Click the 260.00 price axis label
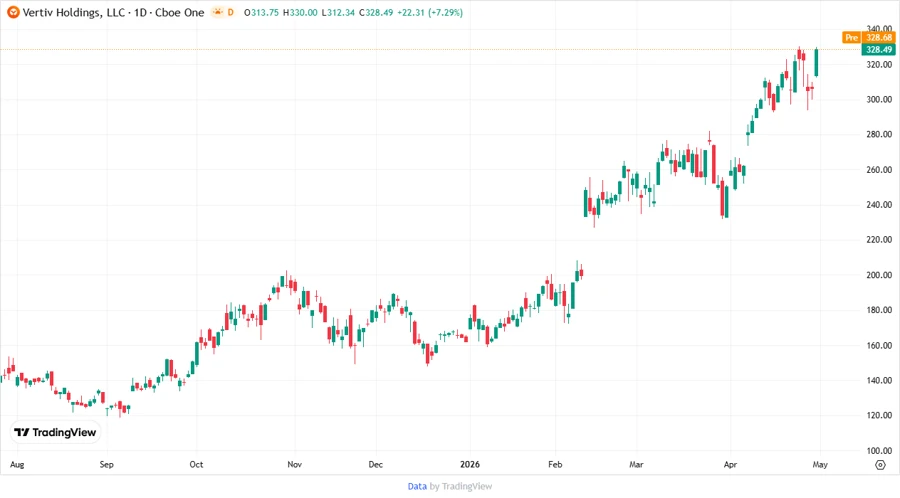The image size is (900, 498). [879, 170]
